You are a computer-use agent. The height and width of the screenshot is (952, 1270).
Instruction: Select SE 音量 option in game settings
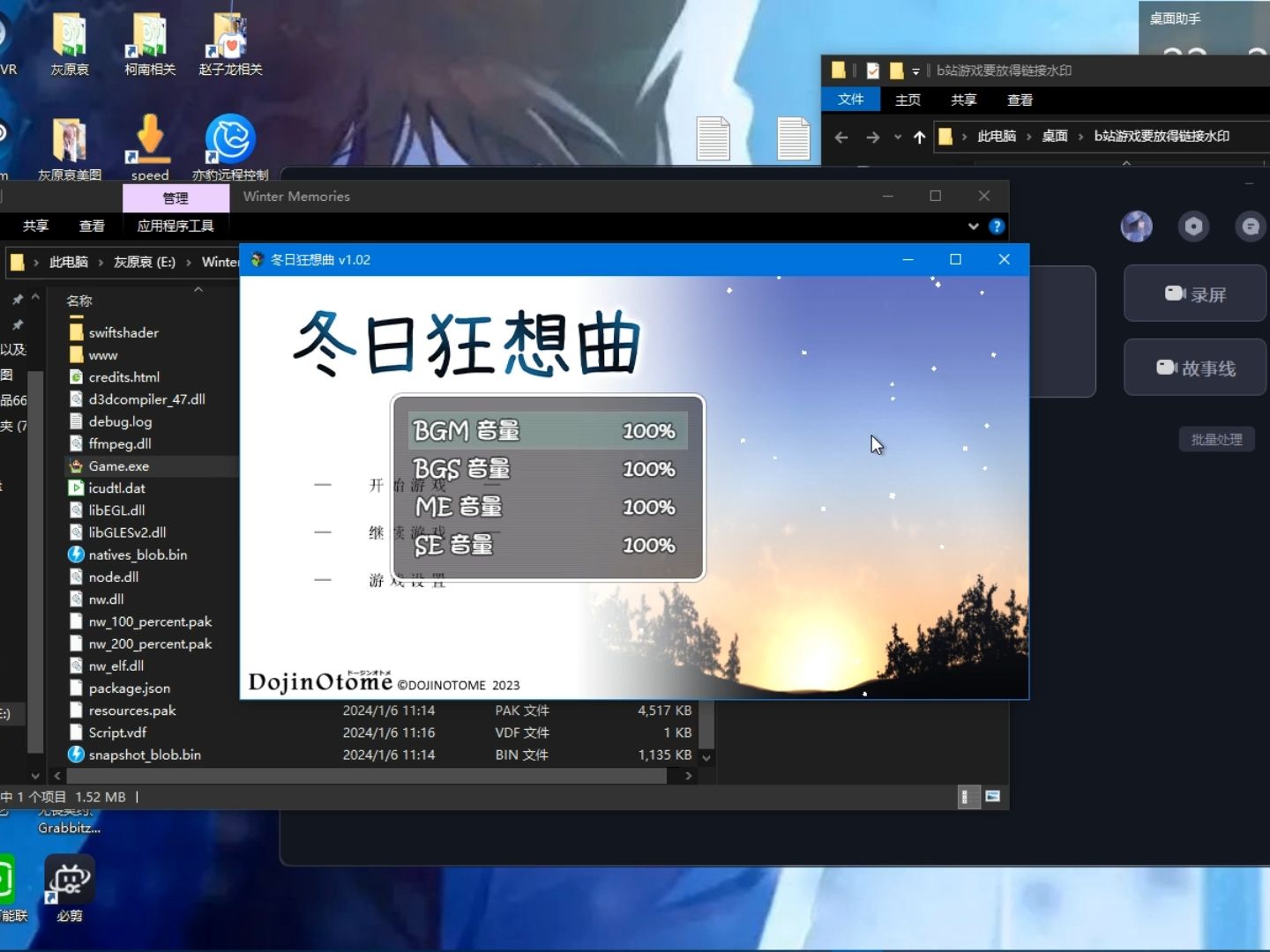548,545
